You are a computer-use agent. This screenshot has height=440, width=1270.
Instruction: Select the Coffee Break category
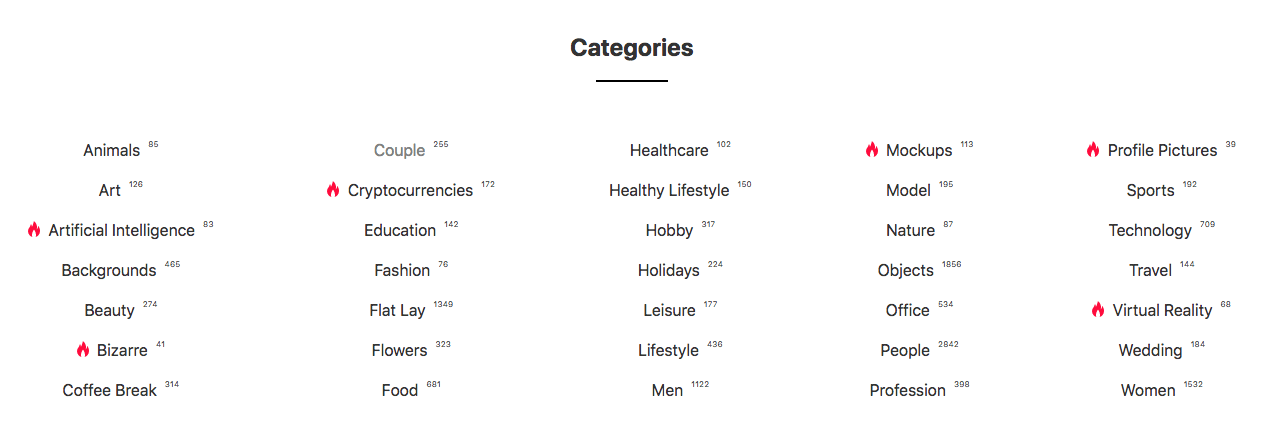[x=109, y=391]
